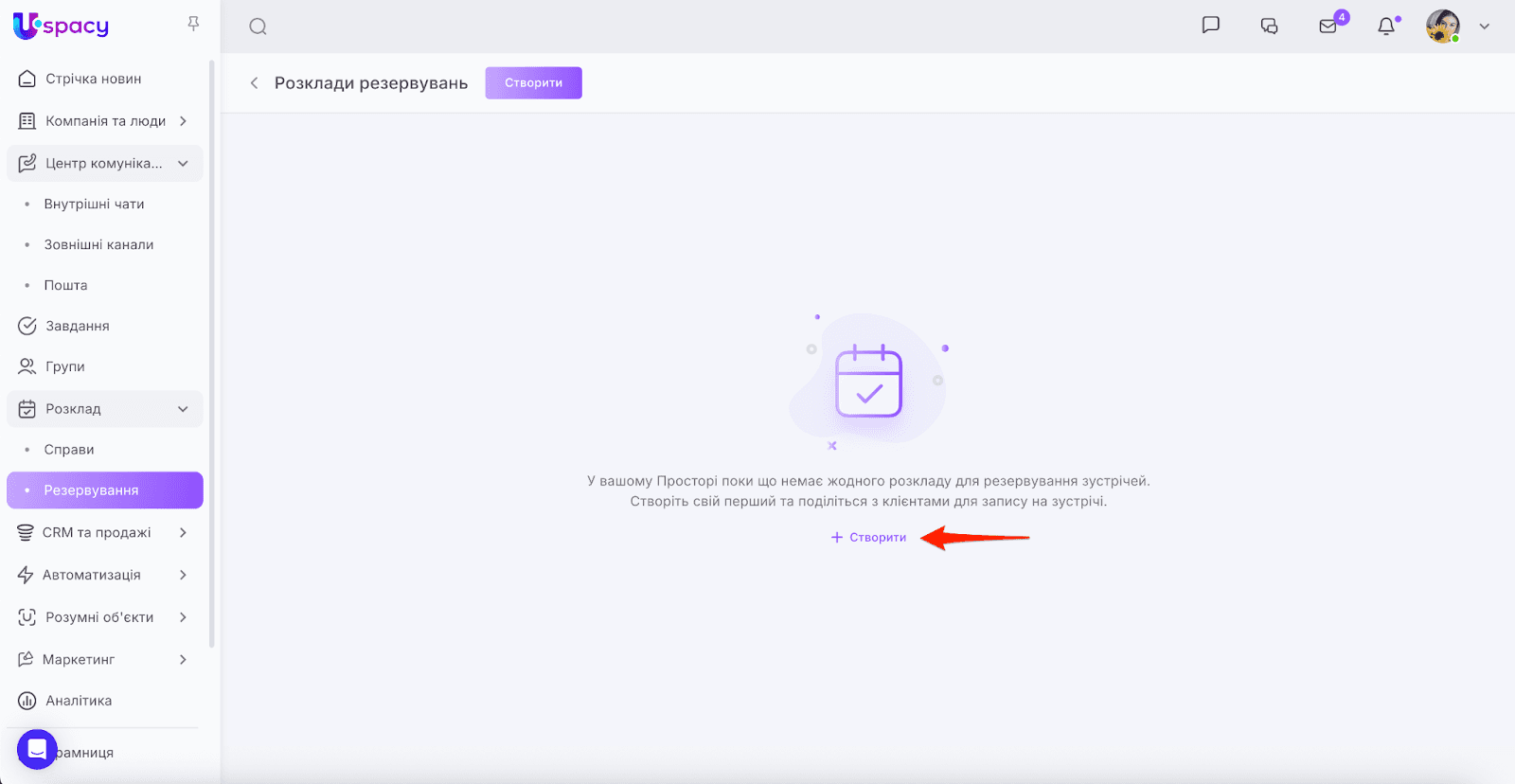This screenshot has width=1515, height=784.
Task: Click the sidebar vertical scrollbar
Action: pyautogui.click(x=212, y=355)
